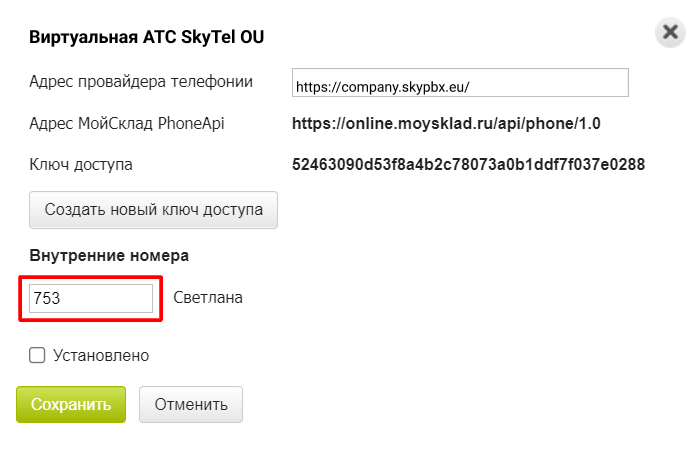The height and width of the screenshot is (456, 695).
Task: Click the empty right part of provider address field
Action: (x=550, y=83)
